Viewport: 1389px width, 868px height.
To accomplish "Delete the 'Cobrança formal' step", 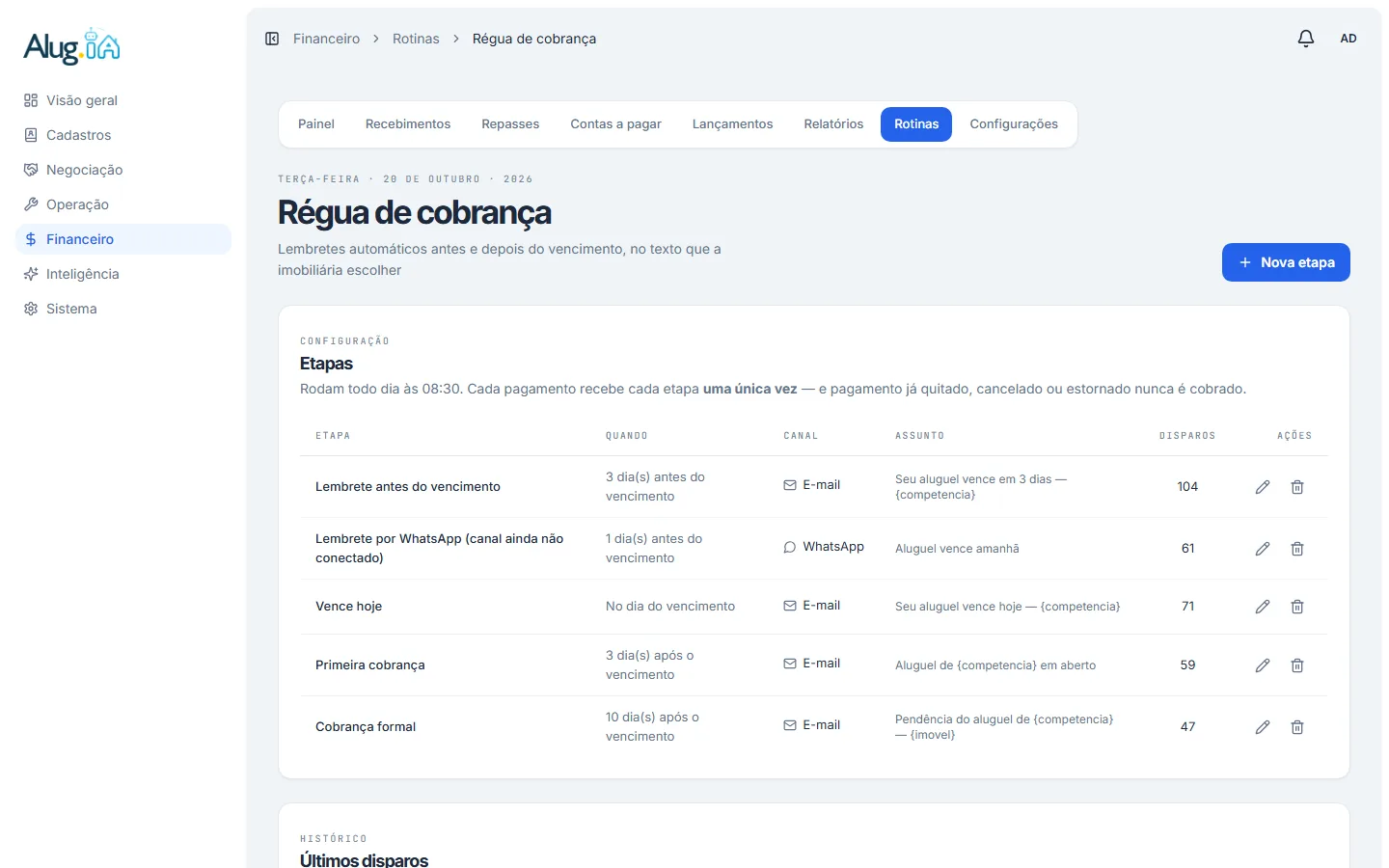I will [1297, 727].
